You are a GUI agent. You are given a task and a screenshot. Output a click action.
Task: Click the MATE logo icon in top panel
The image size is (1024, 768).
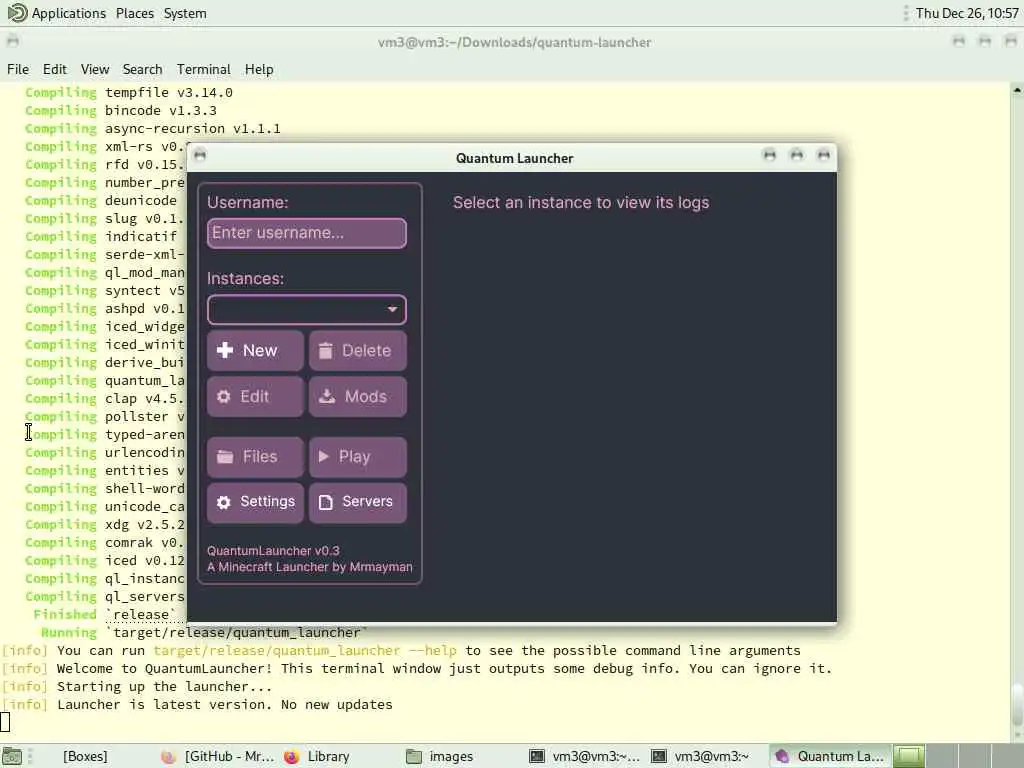(16, 12)
